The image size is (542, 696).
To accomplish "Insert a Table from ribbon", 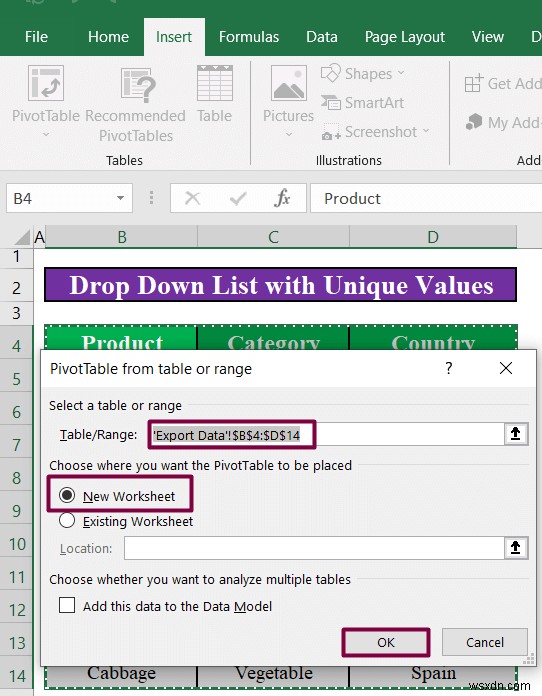I will (x=214, y=94).
